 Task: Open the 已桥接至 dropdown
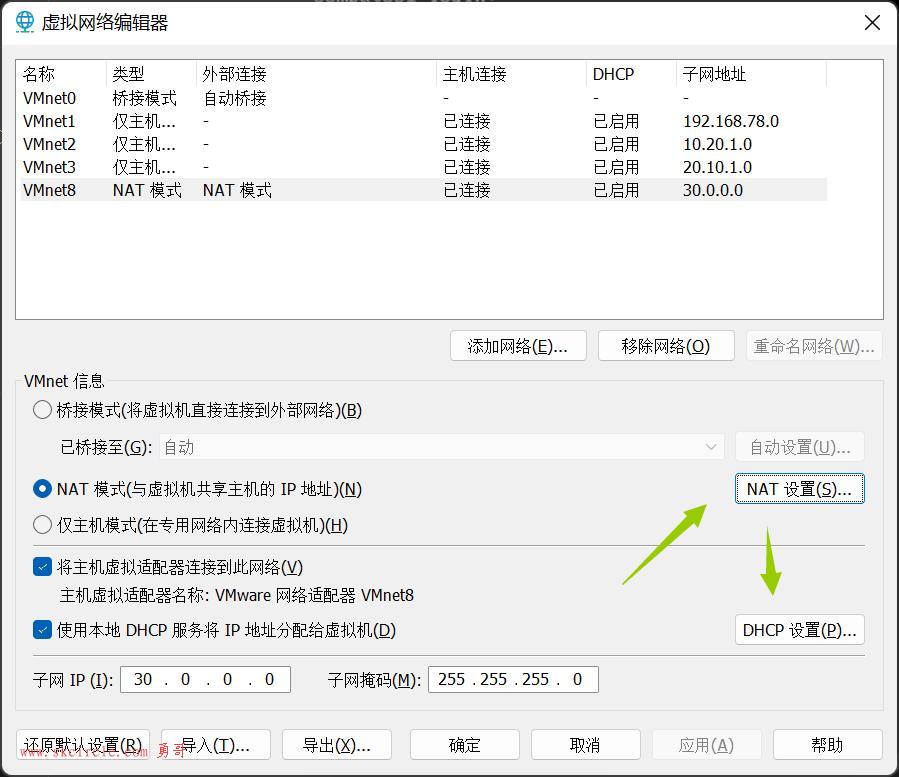coord(441,447)
